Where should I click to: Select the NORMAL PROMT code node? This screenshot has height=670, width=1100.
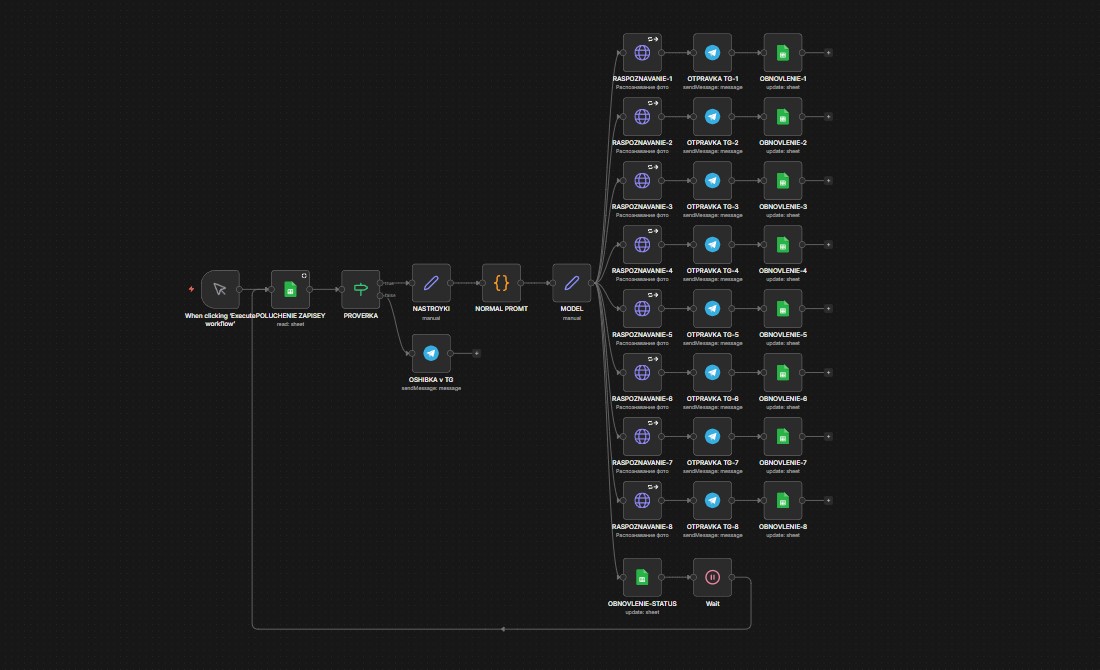tap(501, 283)
